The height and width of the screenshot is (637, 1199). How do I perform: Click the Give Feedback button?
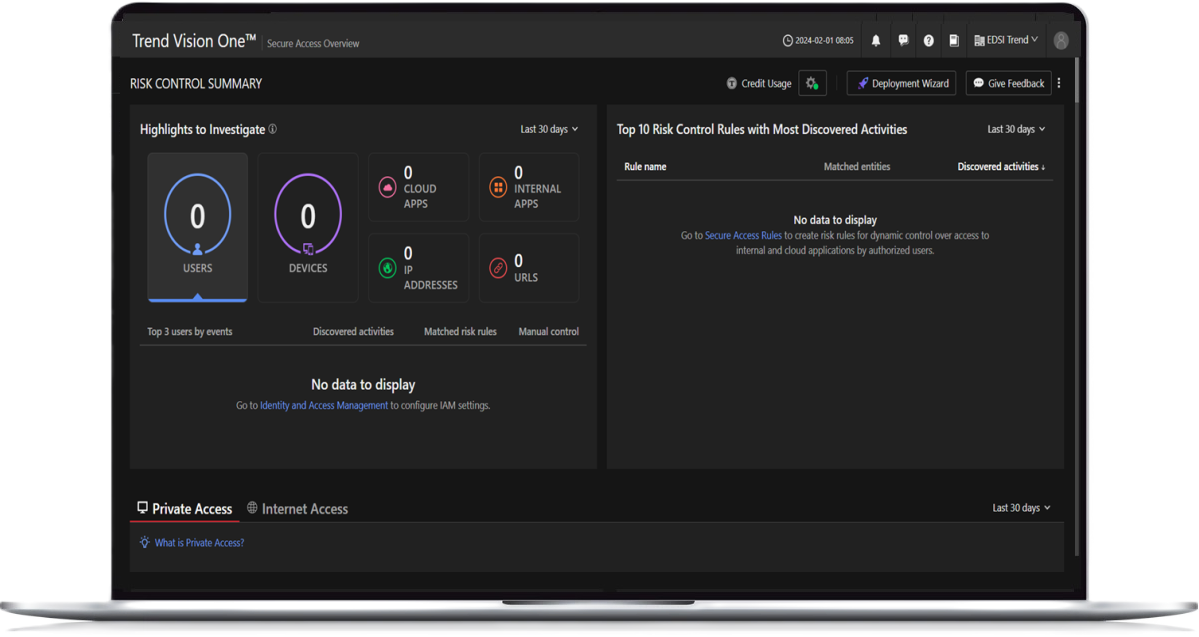click(1009, 83)
